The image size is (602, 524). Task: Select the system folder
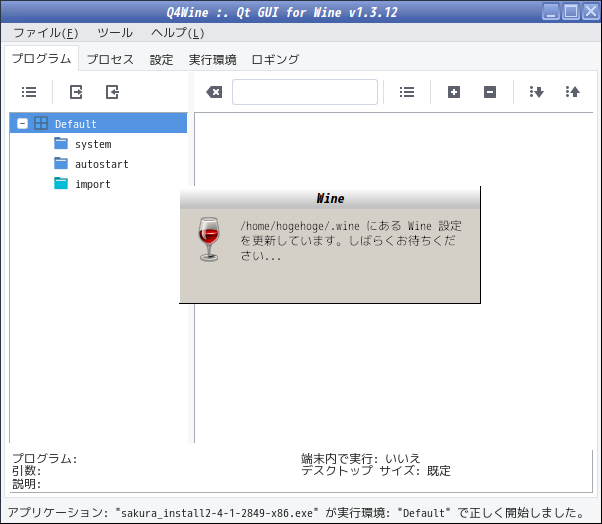click(93, 144)
